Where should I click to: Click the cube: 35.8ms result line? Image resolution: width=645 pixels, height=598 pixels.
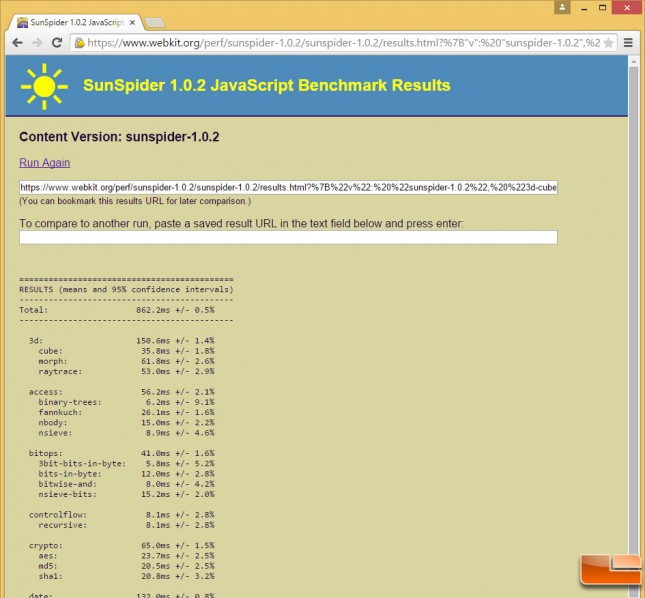[127, 351]
